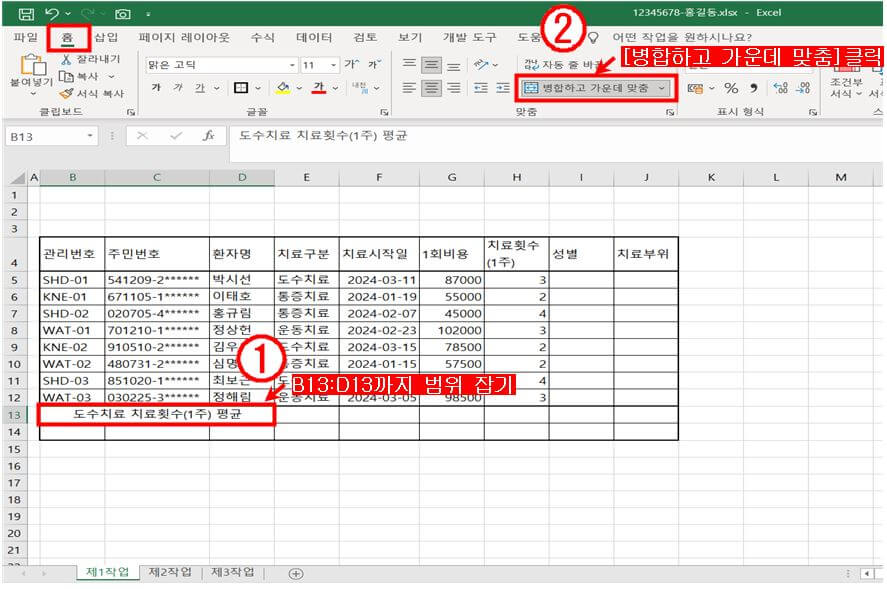The width and height of the screenshot is (887, 589).
Task: Click inside the formula bar text
Action: (322, 136)
